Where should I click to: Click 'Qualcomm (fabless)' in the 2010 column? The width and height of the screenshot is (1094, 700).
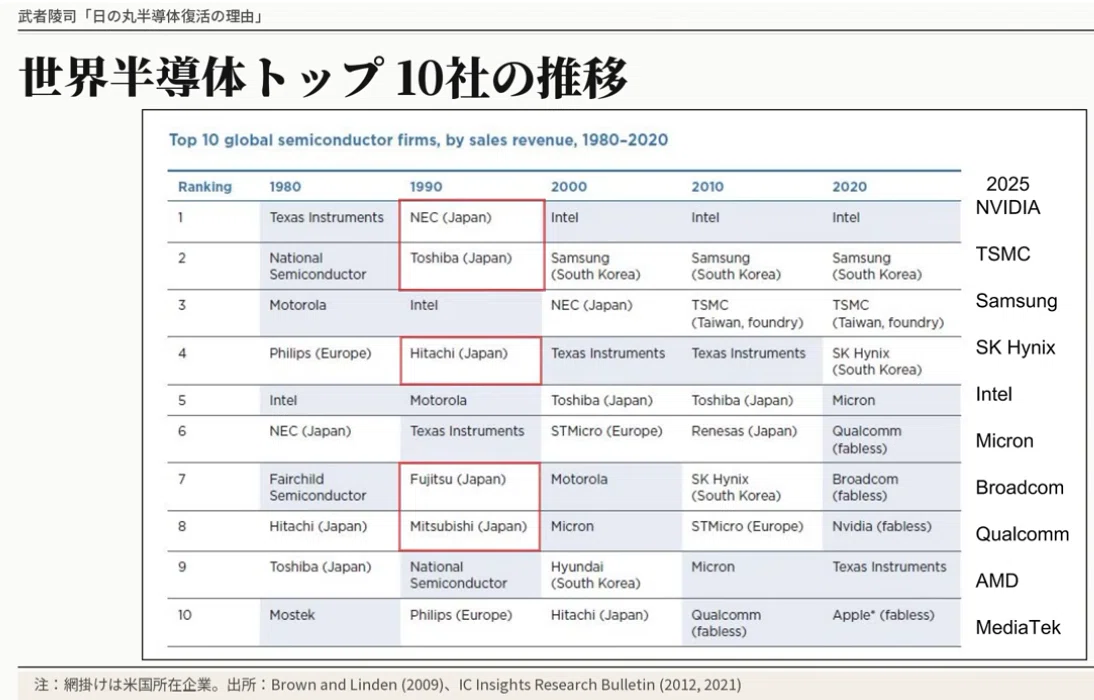(x=726, y=623)
